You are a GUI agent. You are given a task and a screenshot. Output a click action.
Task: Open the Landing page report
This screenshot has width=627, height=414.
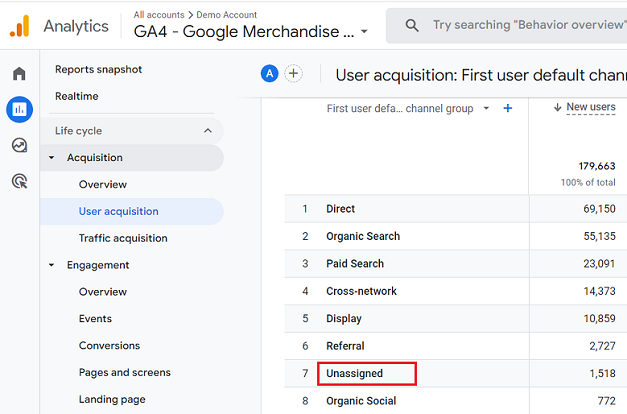[x=112, y=399]
